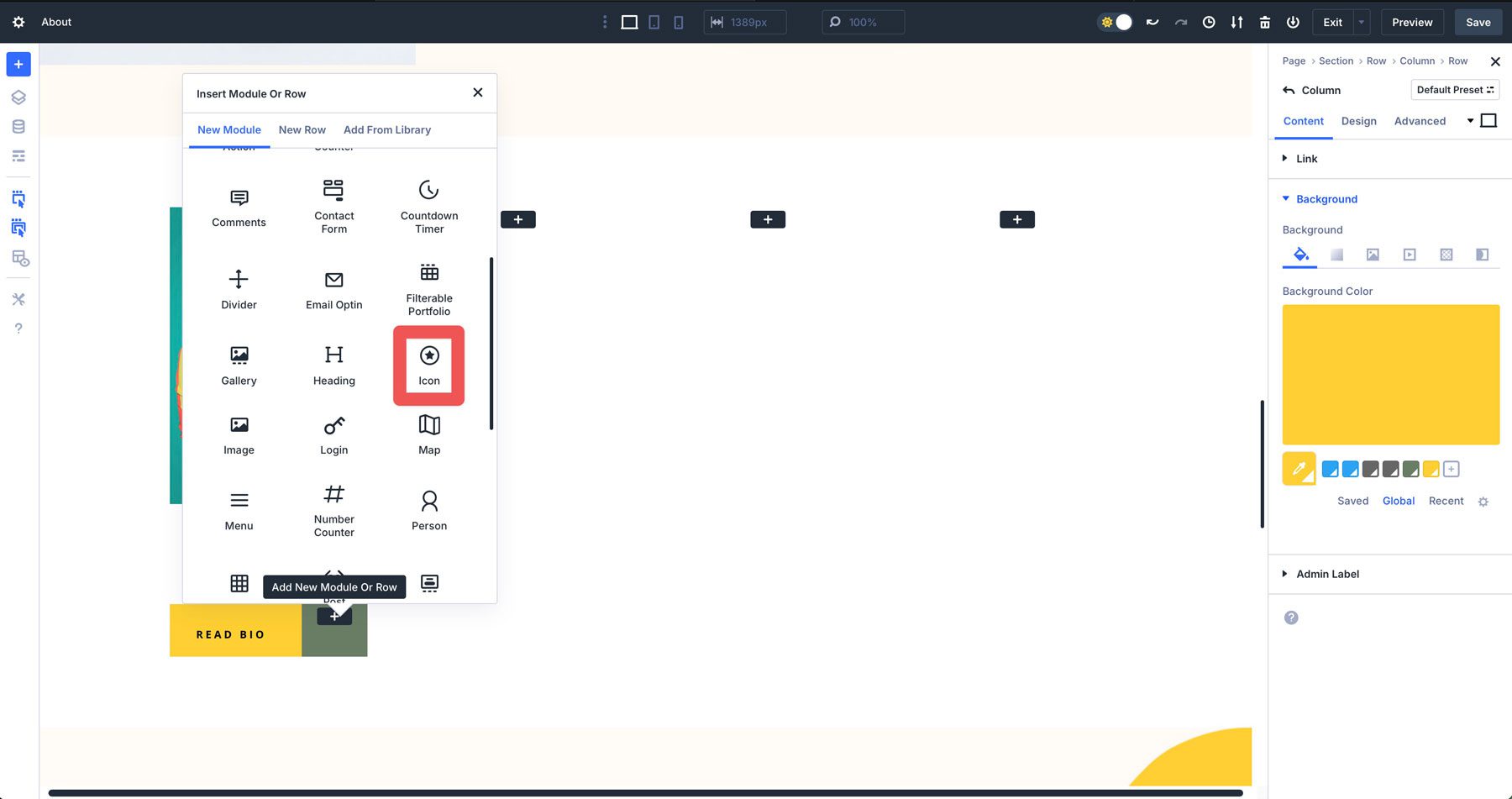
Task: Open the editing history panel
Action: coord(1209,22)
